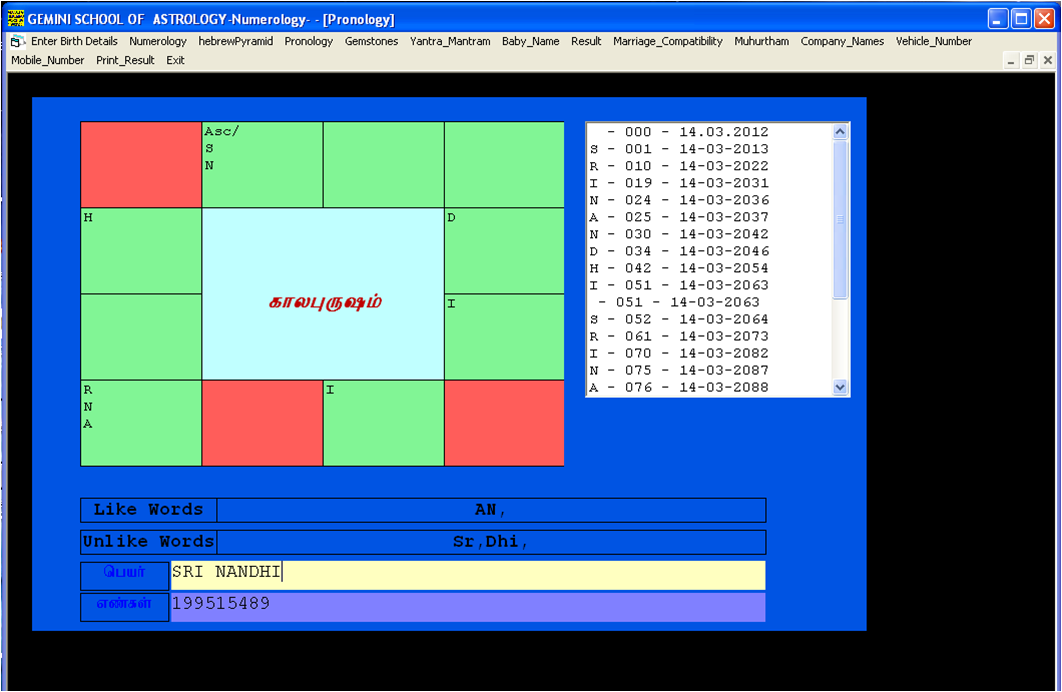Open the Vehicle_Number menu
Viewport: 1062px width, 692px height.
point(933,41)
